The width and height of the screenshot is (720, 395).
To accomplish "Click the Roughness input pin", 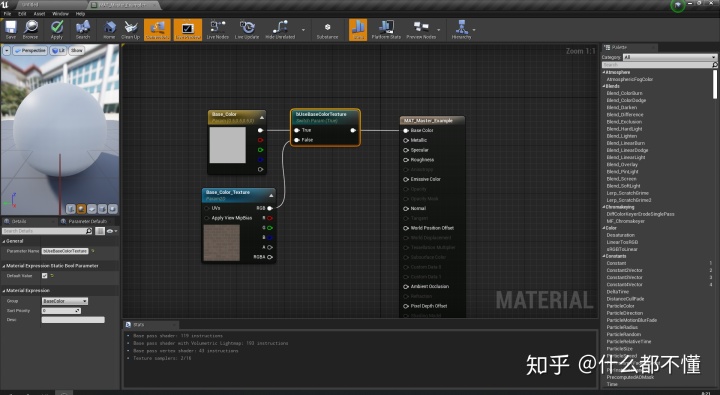I will (406, 160).
